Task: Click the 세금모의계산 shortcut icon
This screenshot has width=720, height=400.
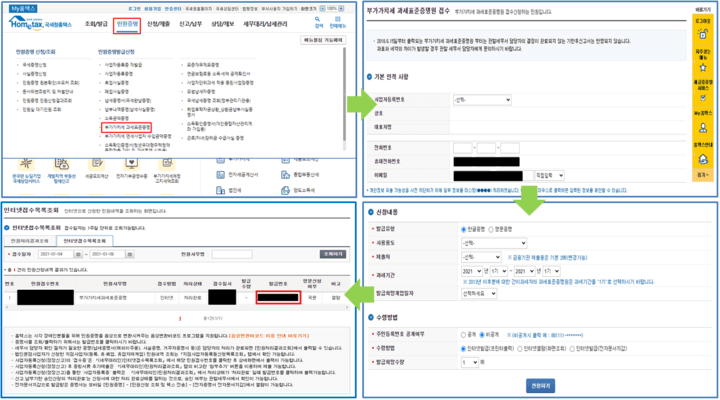Action: (x=97, y=163)
